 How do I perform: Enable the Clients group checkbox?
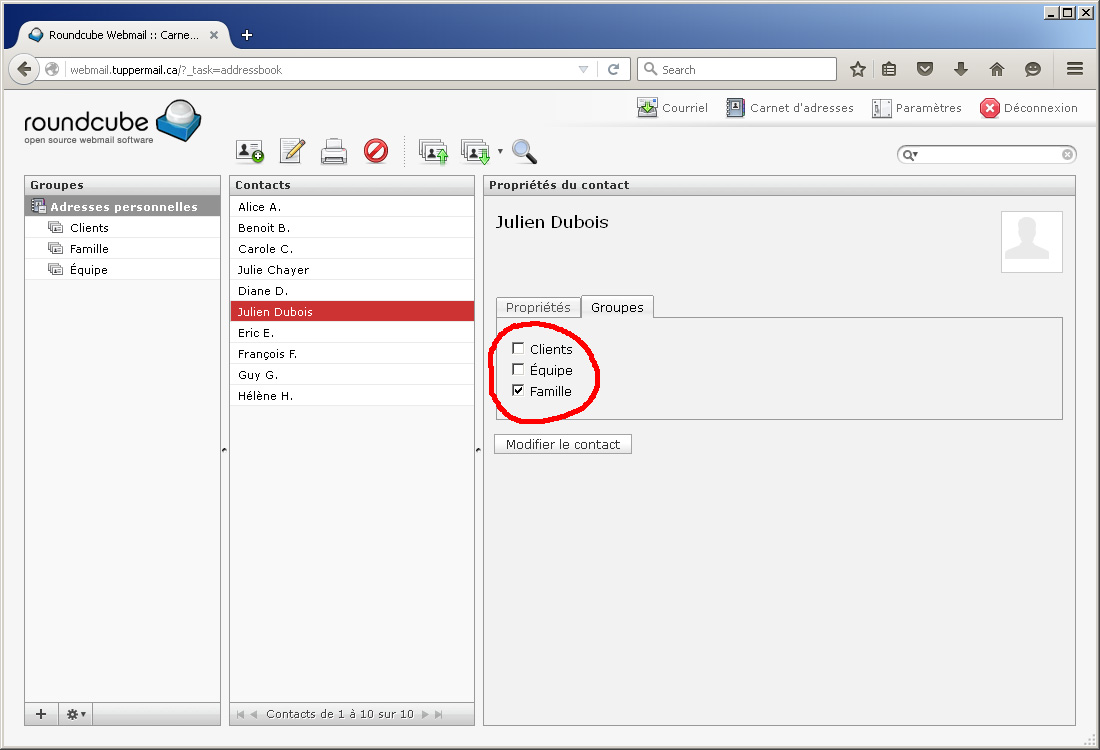518,348
